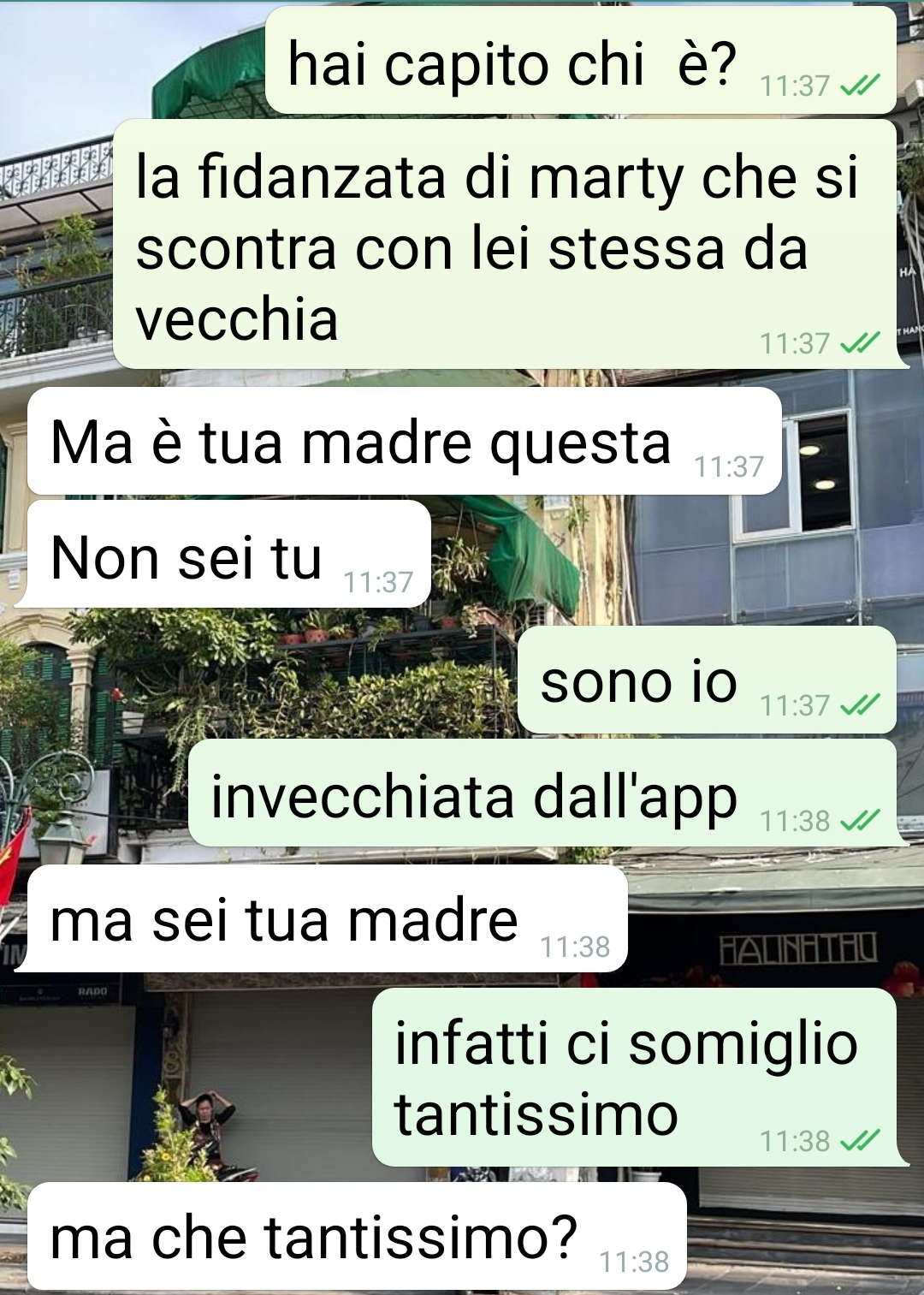Click the double-check icon beside 'sono io'

coord(860,705)
